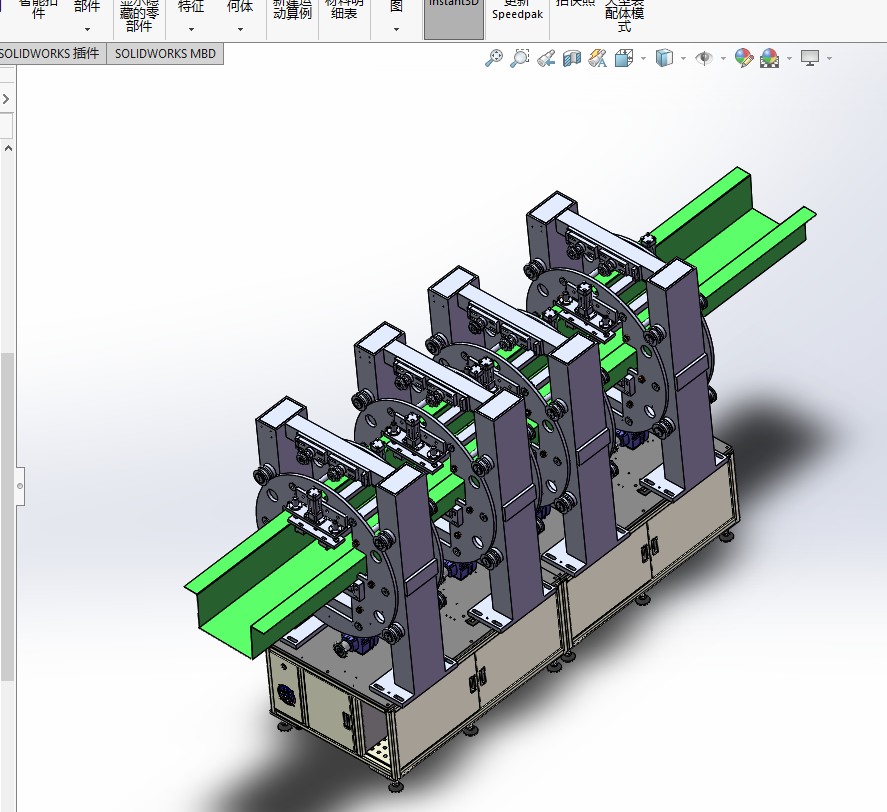This screenshot has width=887, height=812.
Task: Expand the View Orientation dropdown arrow
Action: coord(643,58)
